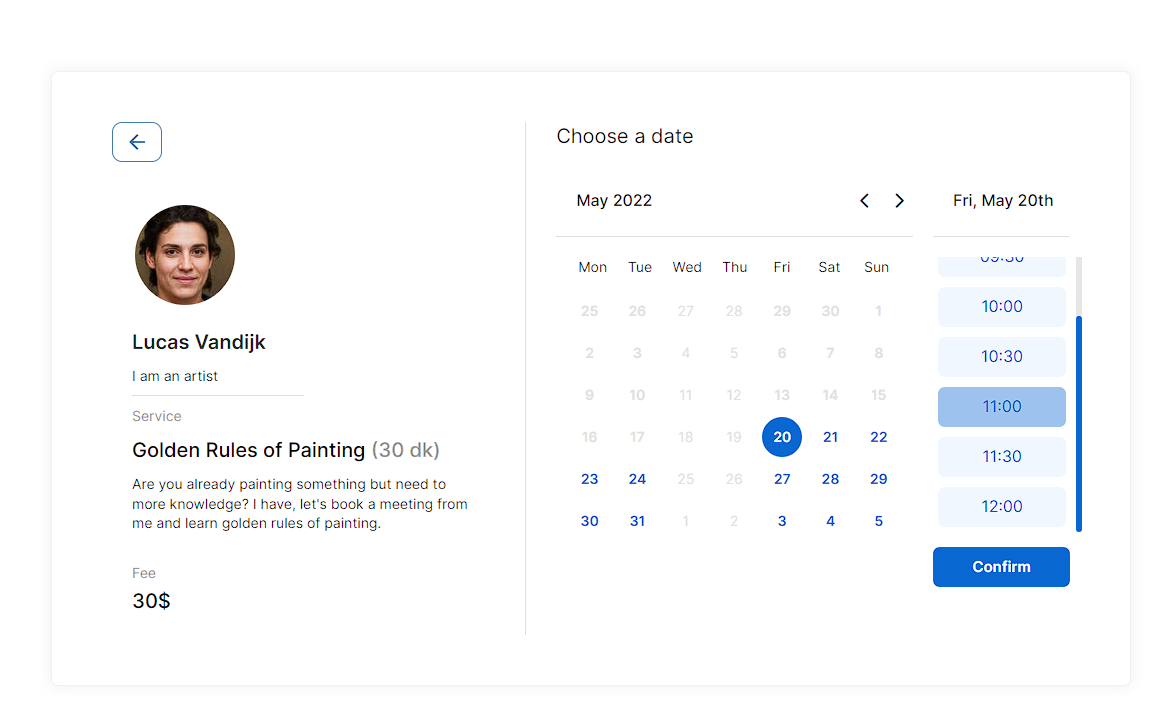Choose May 31 on calendar

(637, 521)
